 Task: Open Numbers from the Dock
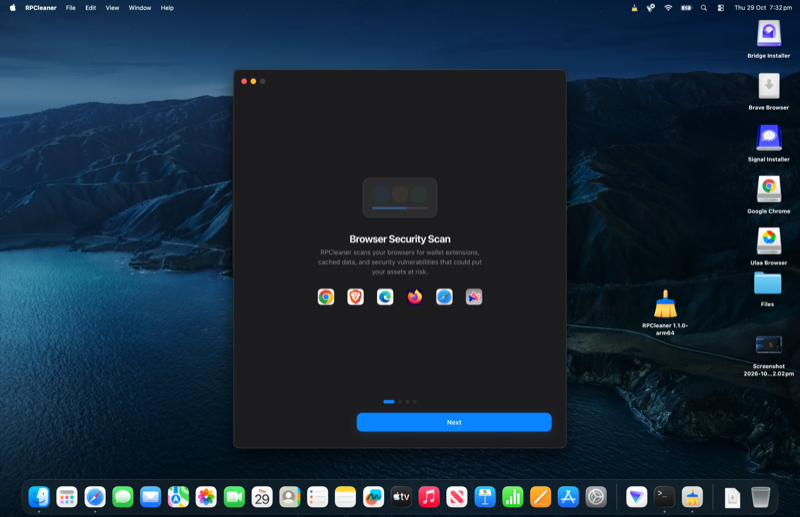(512, 497)
